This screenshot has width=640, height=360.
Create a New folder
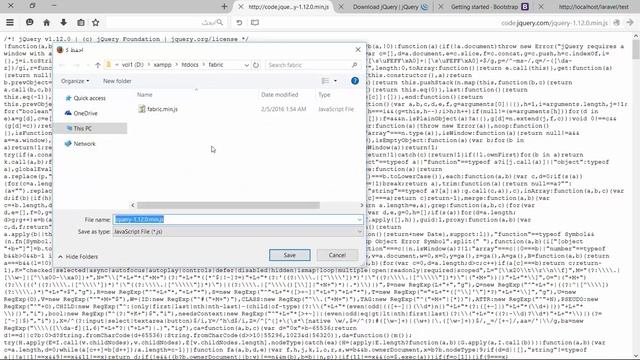point(117,81)
